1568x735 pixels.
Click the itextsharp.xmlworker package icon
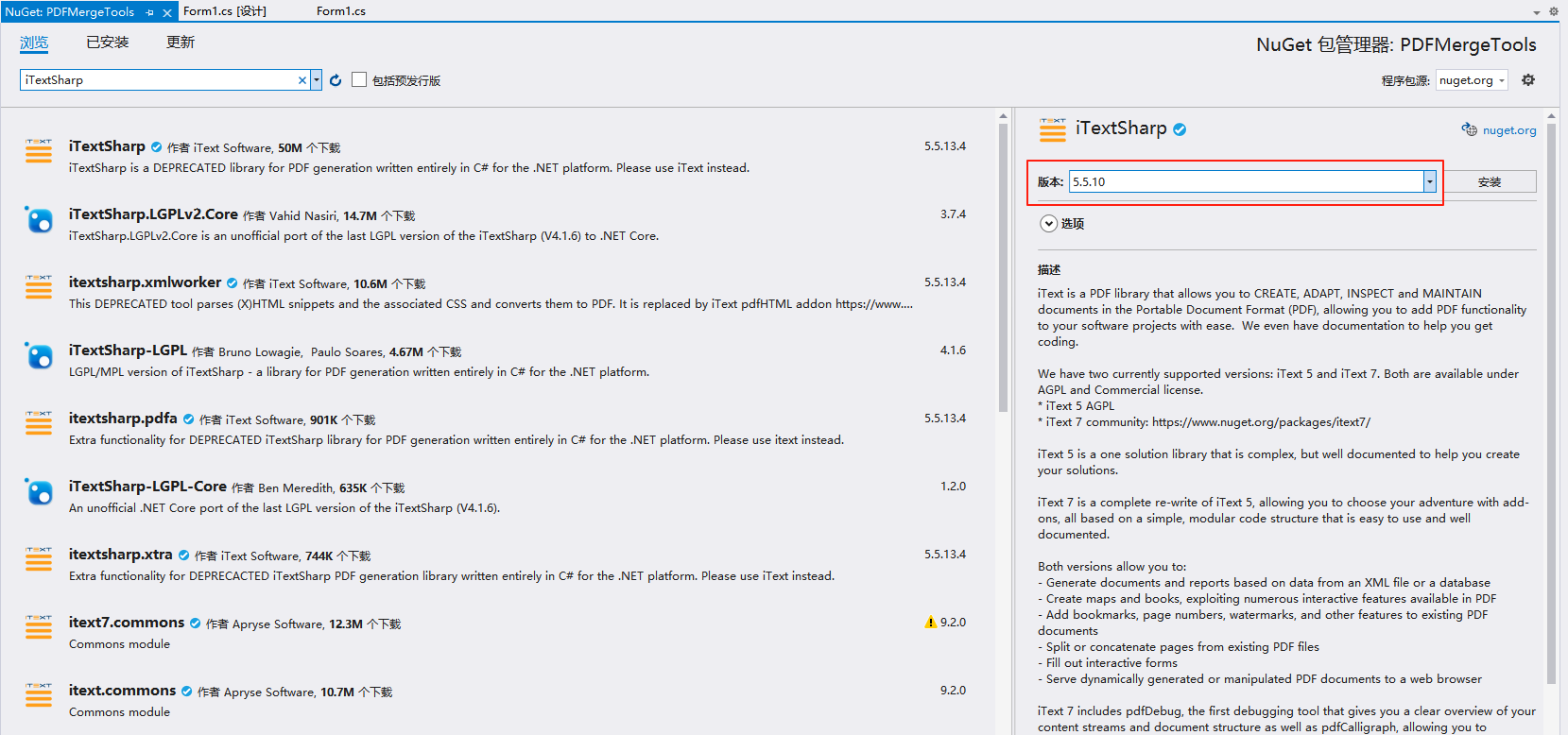tap(39, 287)
